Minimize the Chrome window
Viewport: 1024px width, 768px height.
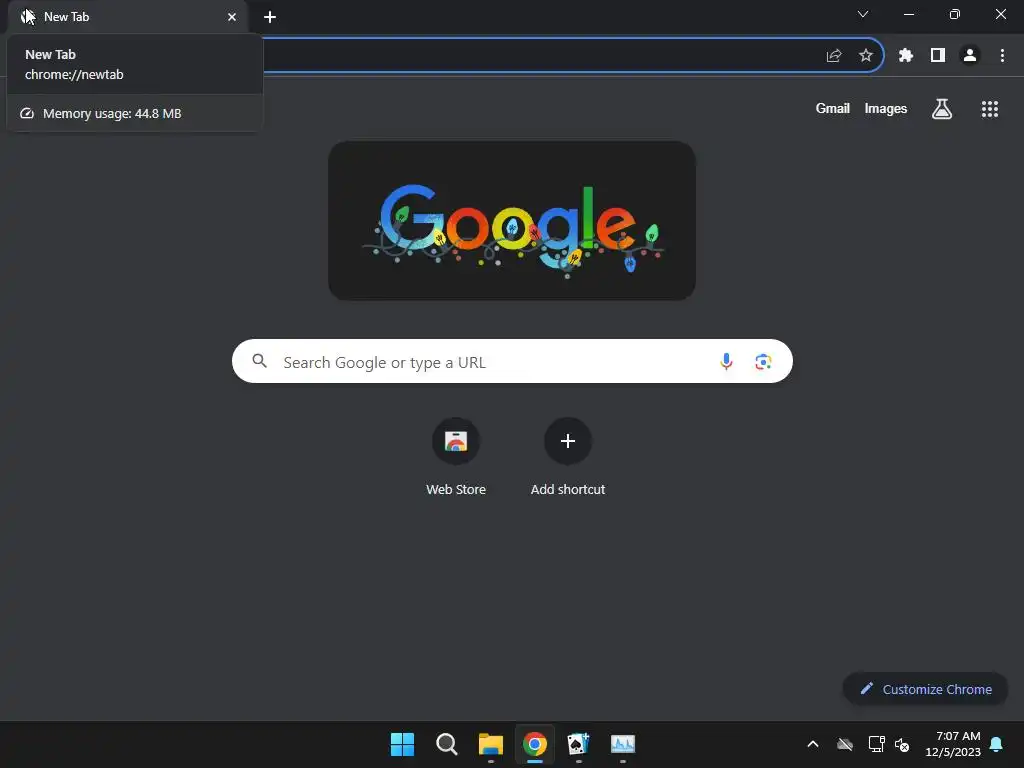click(x=908, y=14)
